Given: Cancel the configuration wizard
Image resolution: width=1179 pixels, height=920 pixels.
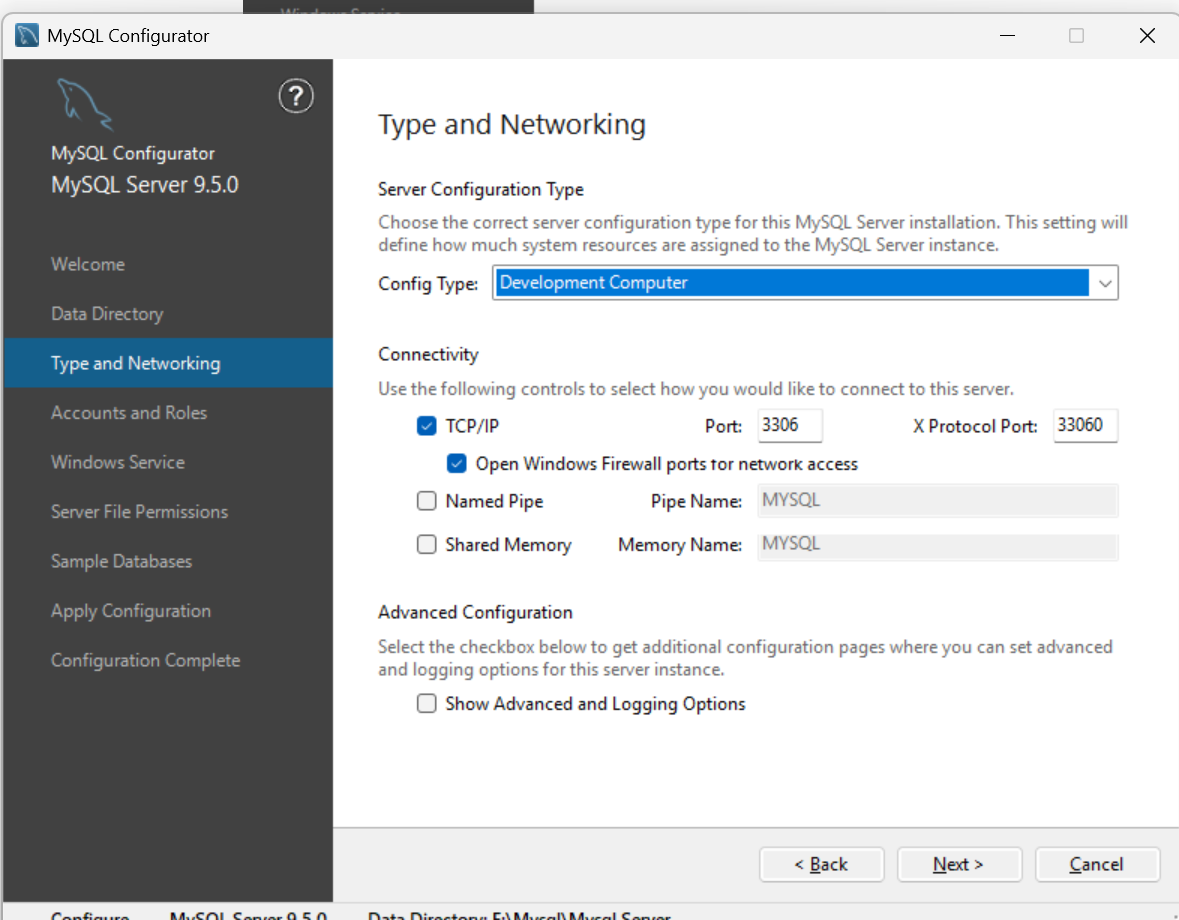Looking at the screenshot, I should pos(1097,864).
